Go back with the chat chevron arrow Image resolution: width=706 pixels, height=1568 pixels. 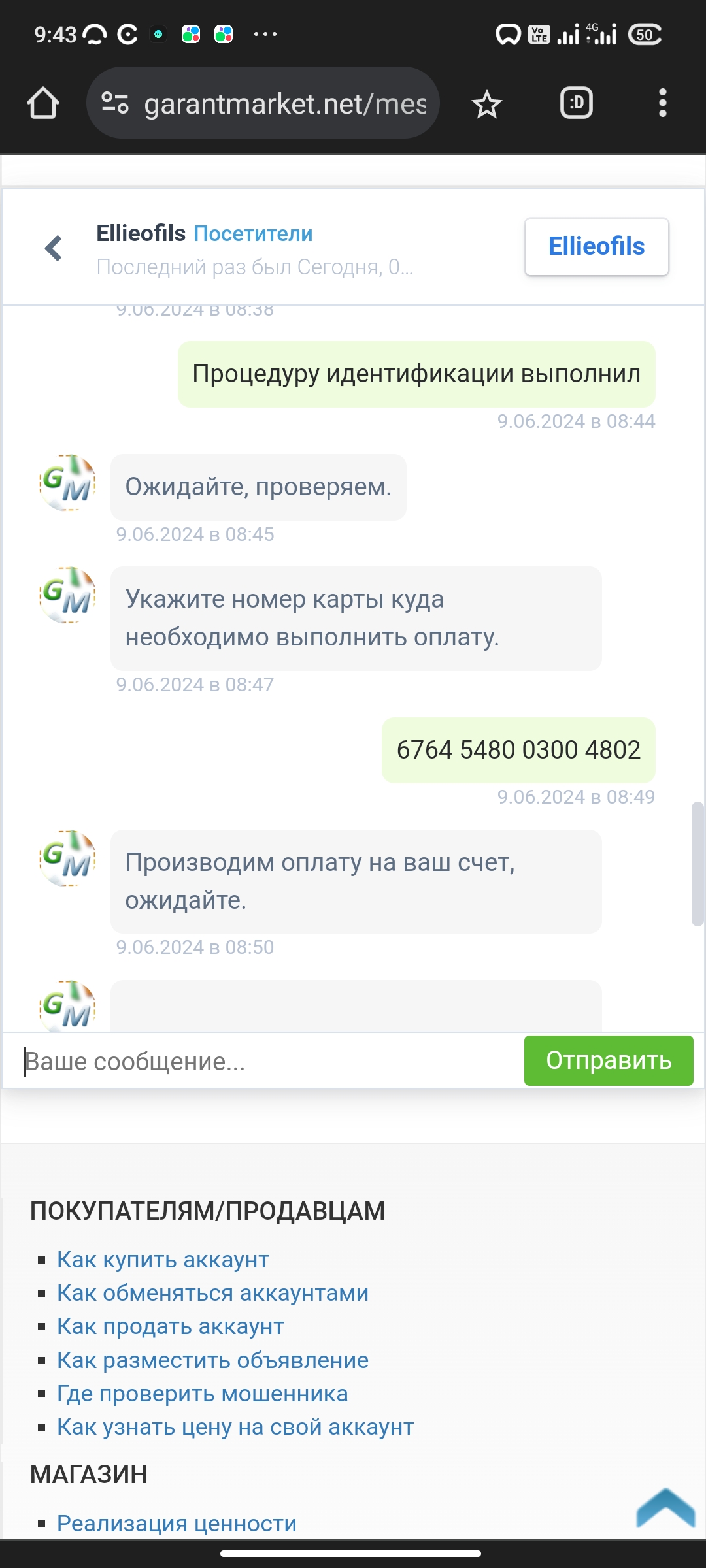click(54, 248)
